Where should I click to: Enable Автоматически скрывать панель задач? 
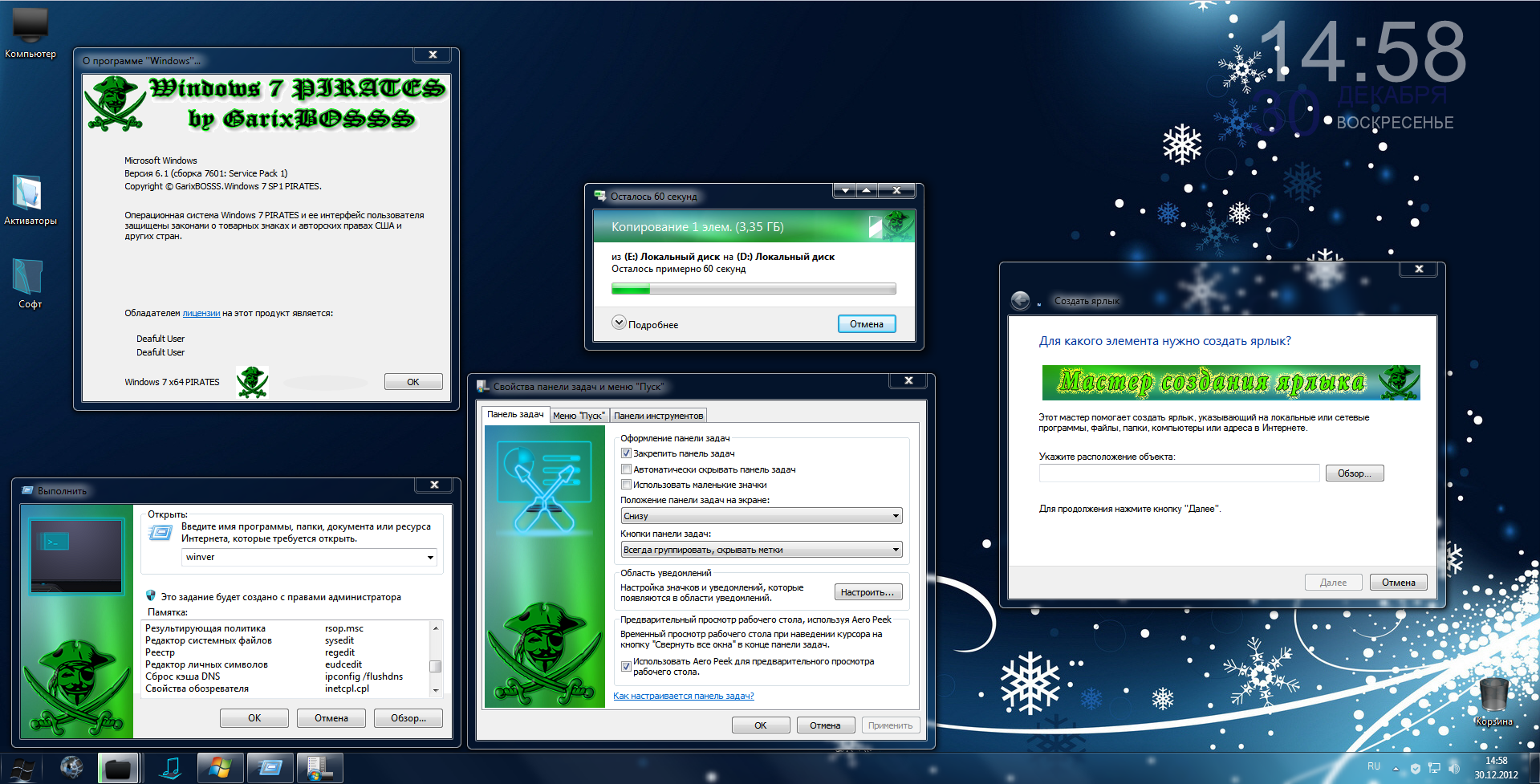point(626,469)
